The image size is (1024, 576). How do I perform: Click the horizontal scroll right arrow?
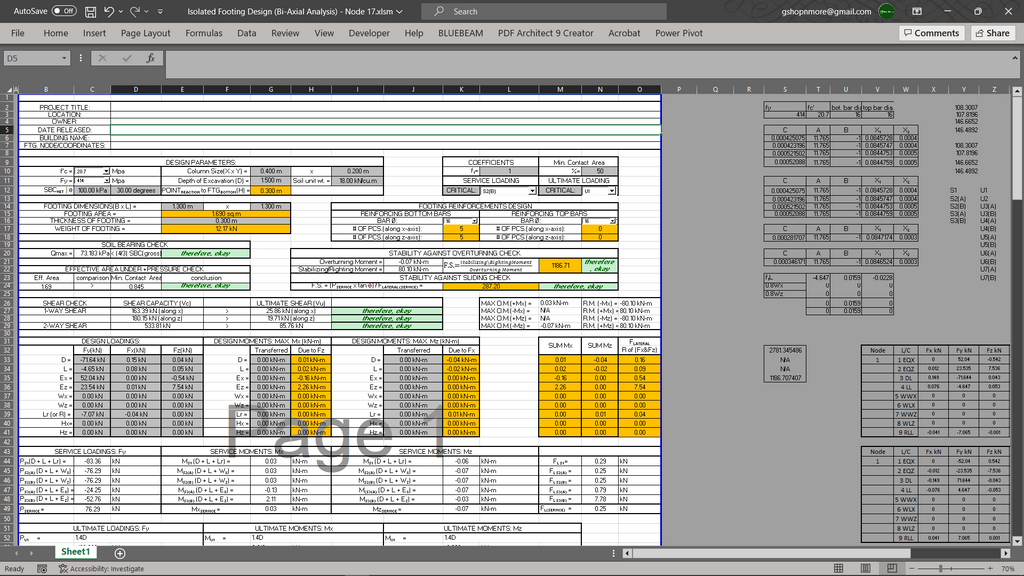point(1006,553)
